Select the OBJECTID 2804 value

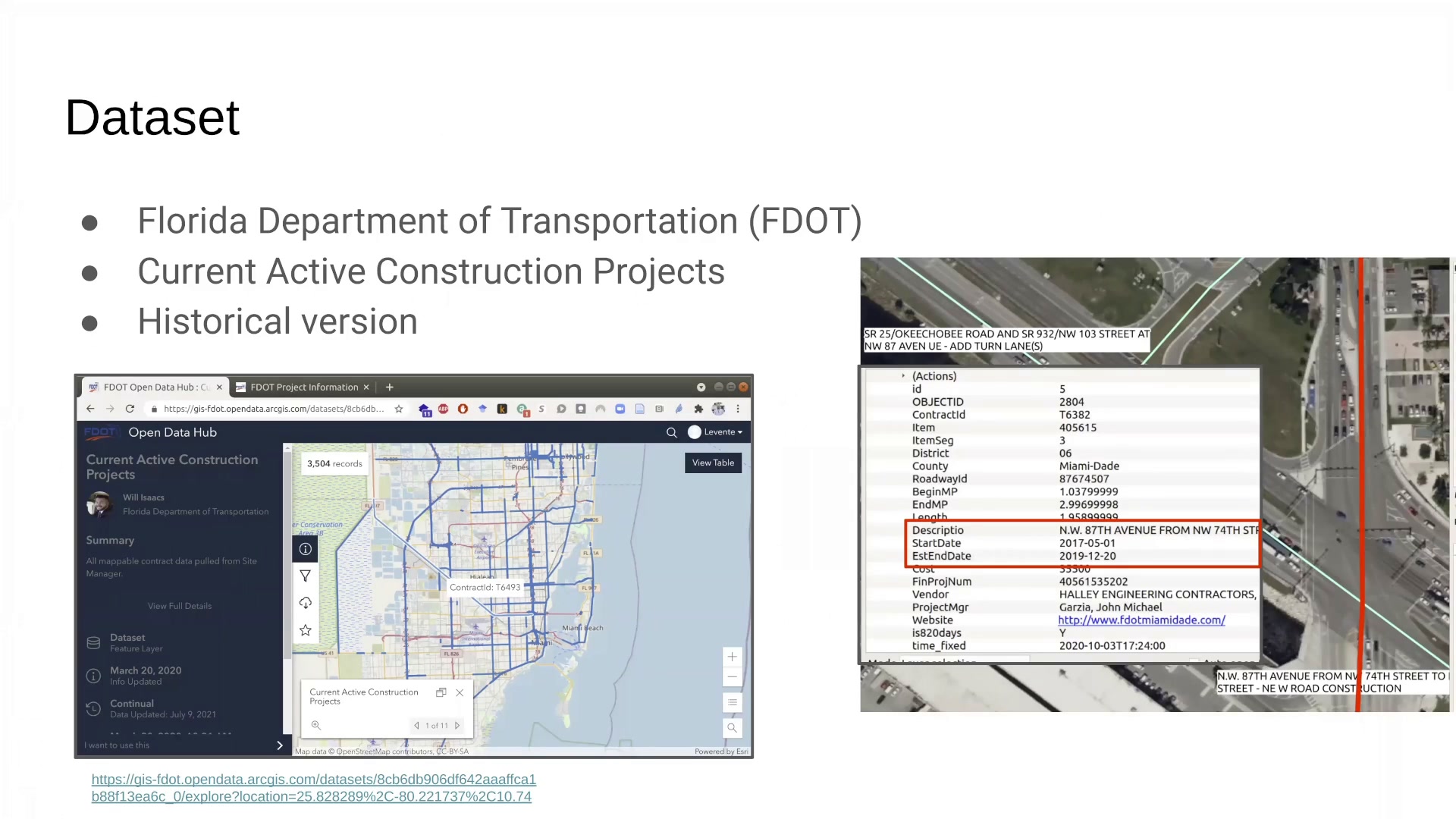1072,402
